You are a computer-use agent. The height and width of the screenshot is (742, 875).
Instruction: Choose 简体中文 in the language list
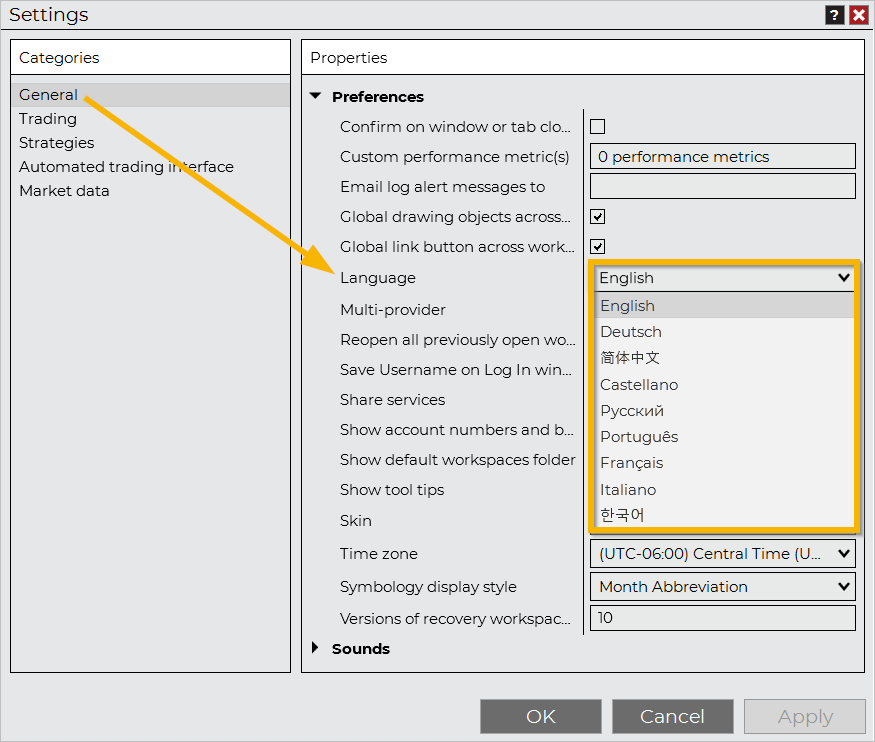[725, 358]
